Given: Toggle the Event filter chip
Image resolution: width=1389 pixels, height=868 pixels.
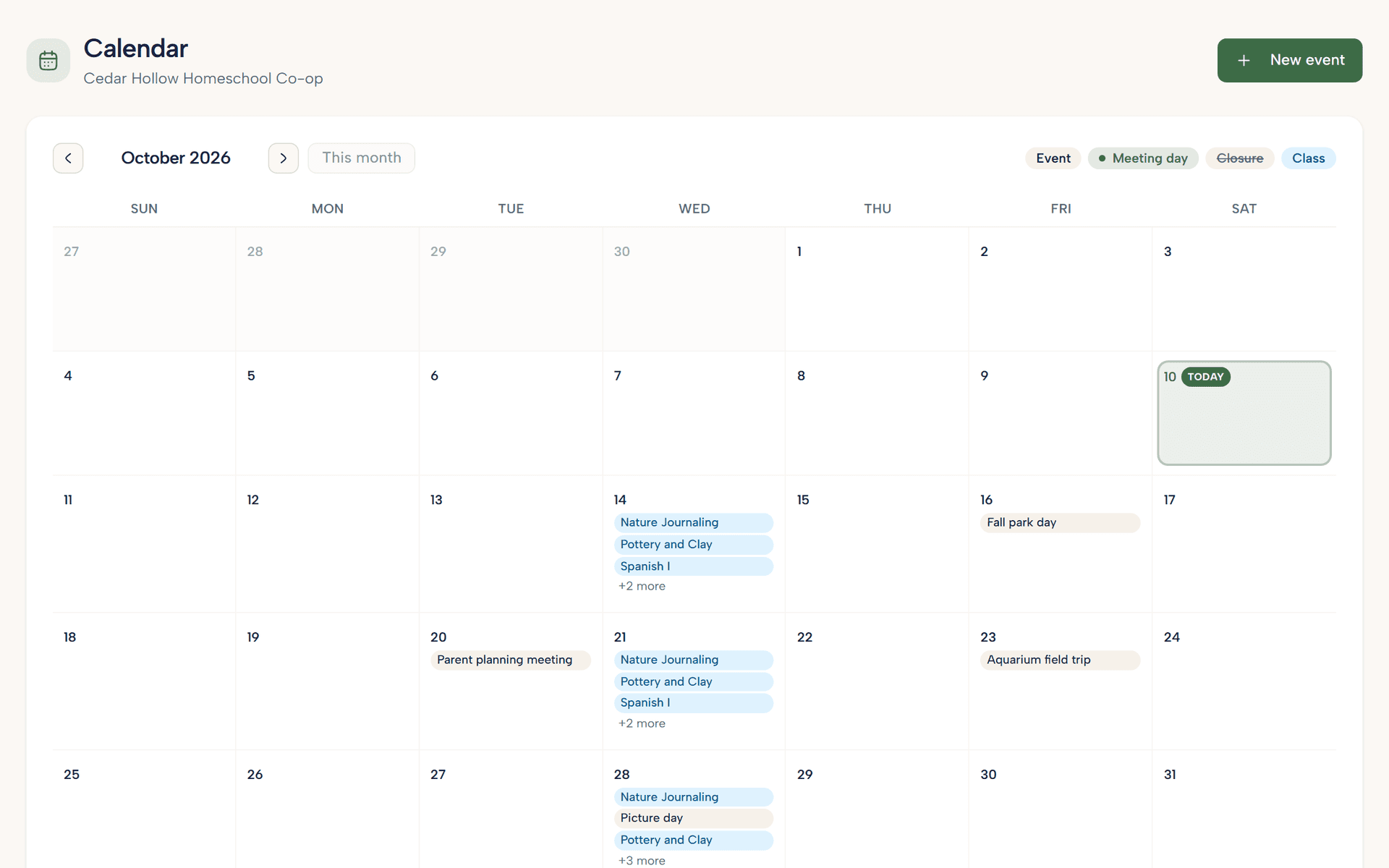Looking at the screenshot, I should 1053,158.
